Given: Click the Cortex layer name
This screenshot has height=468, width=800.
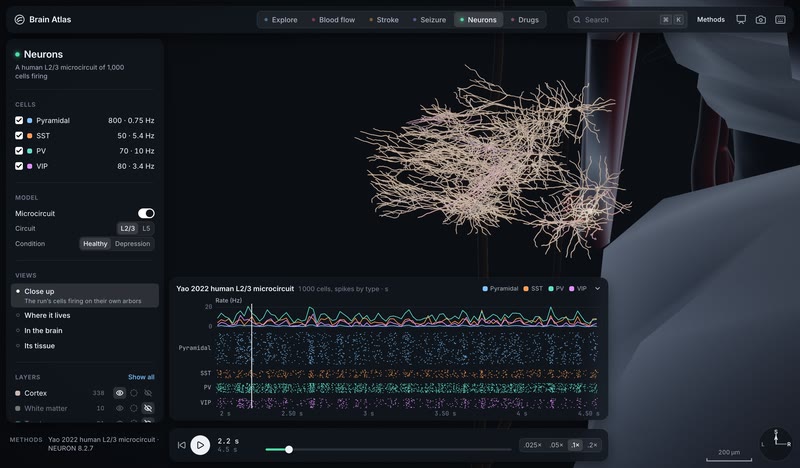Looking at the screenshot, I should pos(36,393).
